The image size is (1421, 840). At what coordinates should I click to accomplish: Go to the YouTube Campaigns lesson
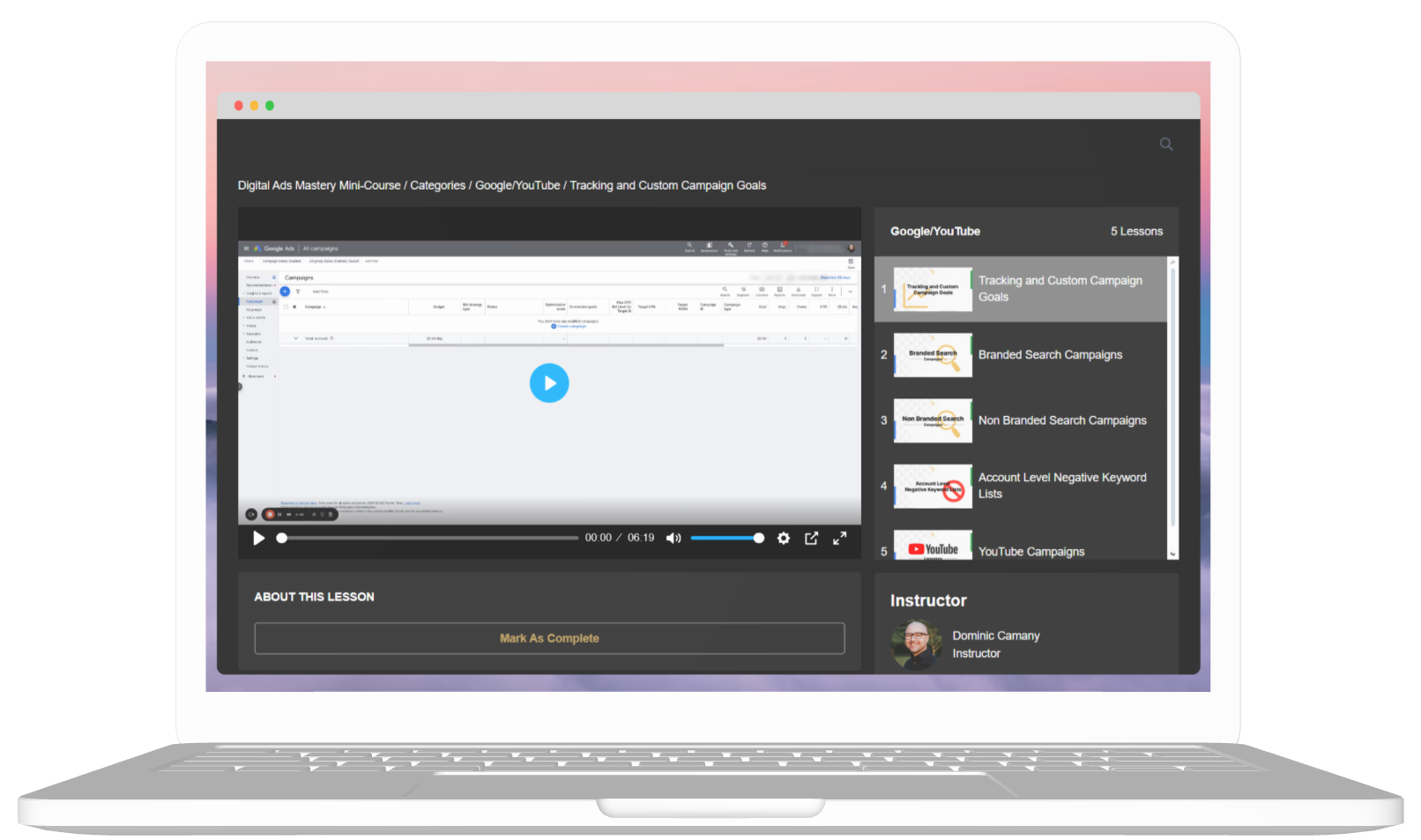[x=1030, y=551]
